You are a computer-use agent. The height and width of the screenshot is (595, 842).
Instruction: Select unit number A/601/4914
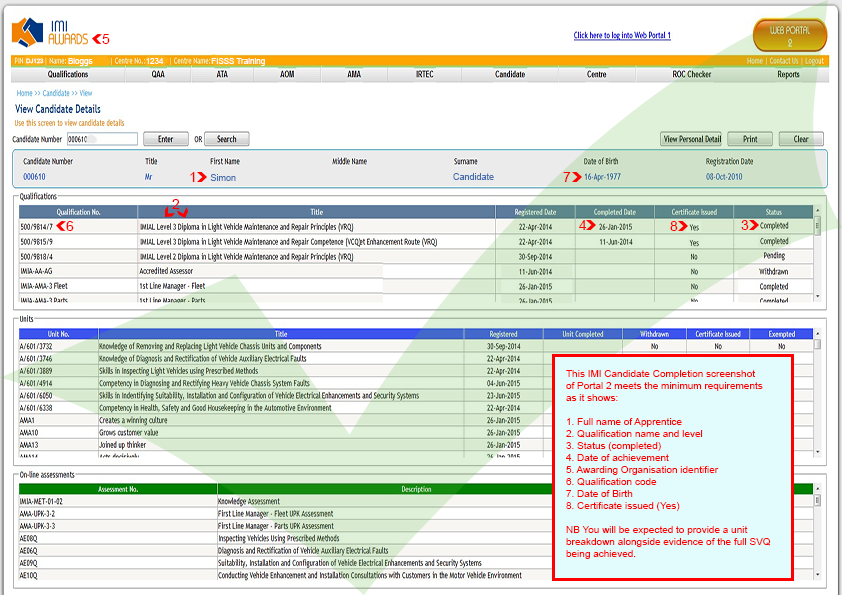36,383
